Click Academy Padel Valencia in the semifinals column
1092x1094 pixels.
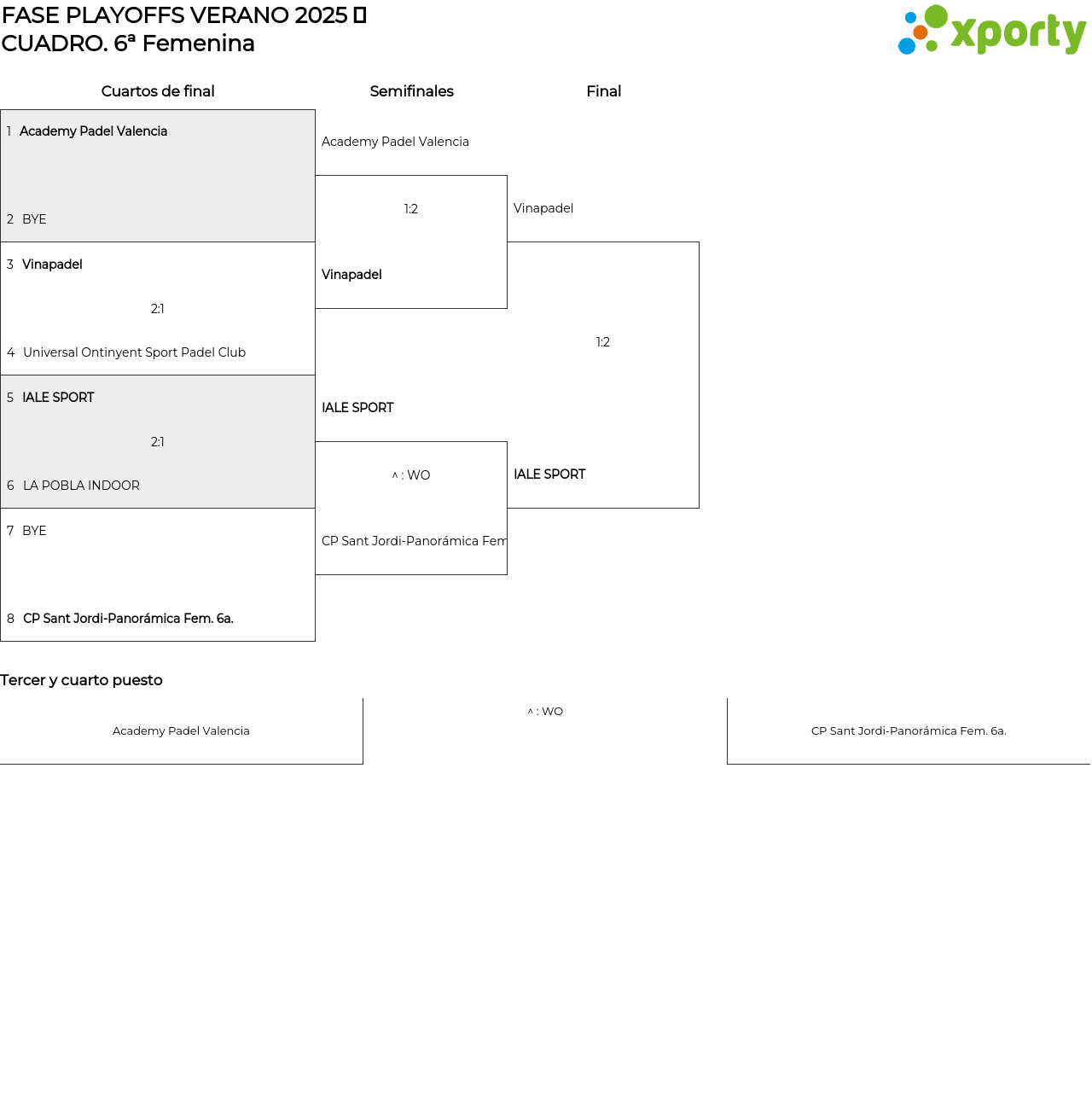coord(395,142)
